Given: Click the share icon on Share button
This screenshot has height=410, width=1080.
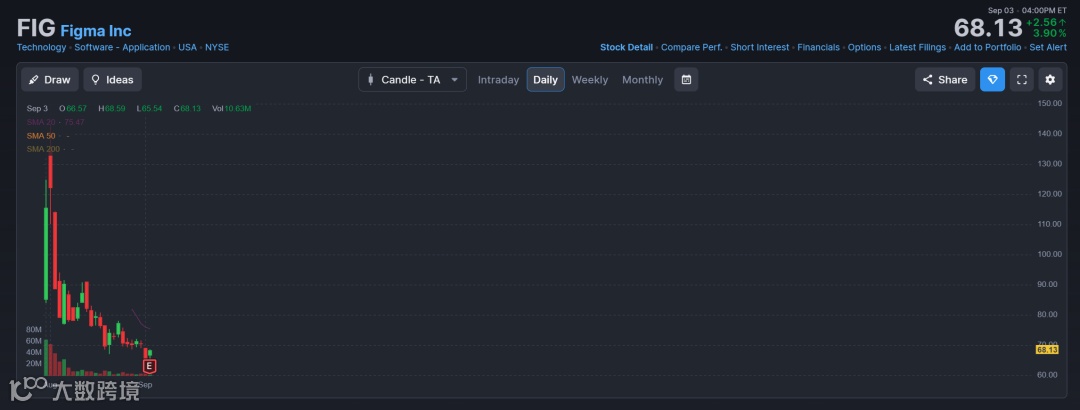Looking at the screenshot, I should 927,80.
